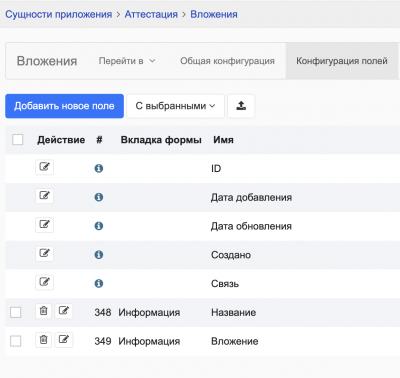Toggle the select-all checkbox in header

(18, 139)
